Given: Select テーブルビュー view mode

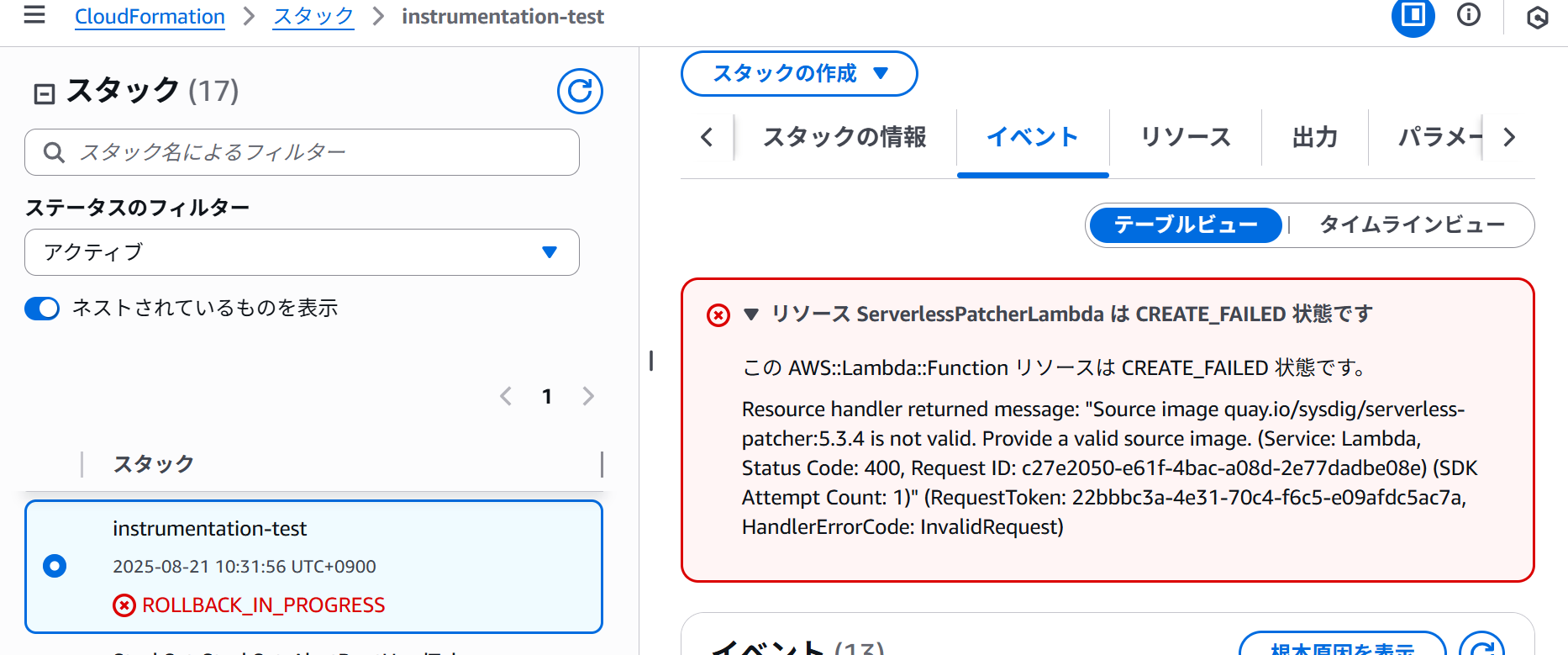Looking at the screenshot, I should 1186,224.
